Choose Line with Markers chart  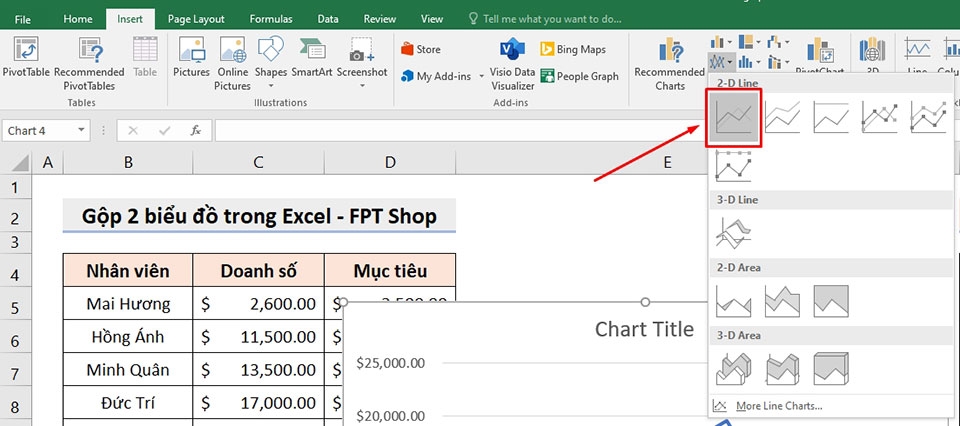tap(879, 117)
